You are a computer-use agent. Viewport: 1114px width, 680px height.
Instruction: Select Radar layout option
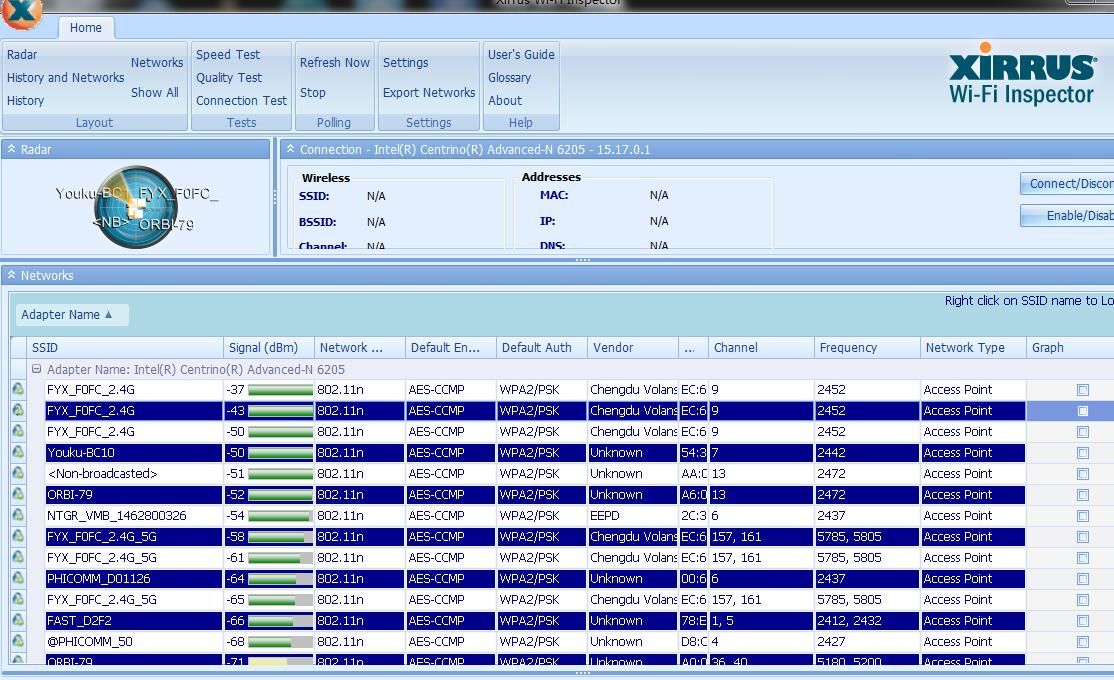[x=22, y=55]
